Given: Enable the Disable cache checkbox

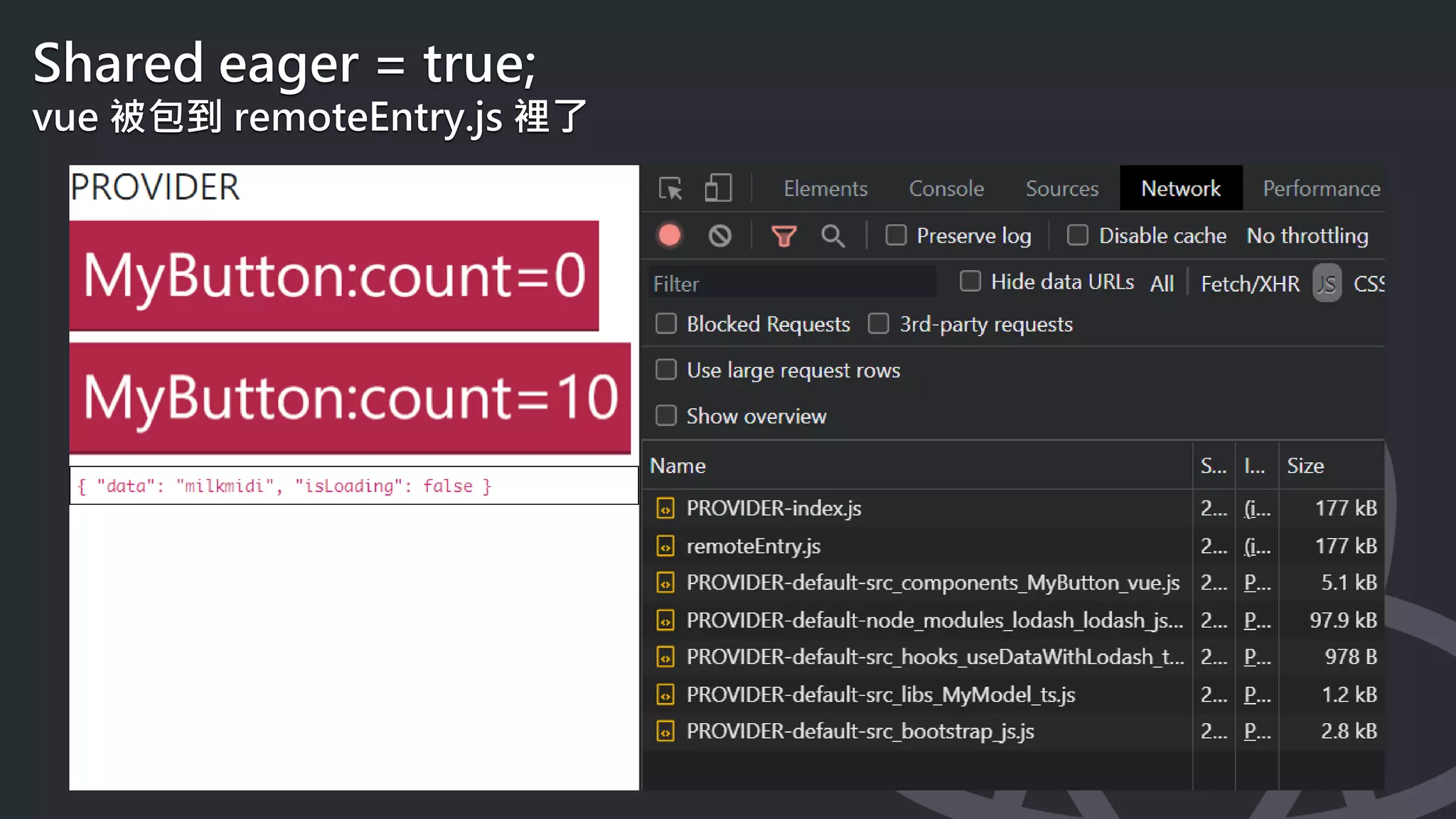Looking at the screenshot, I should click(1078, 235).
